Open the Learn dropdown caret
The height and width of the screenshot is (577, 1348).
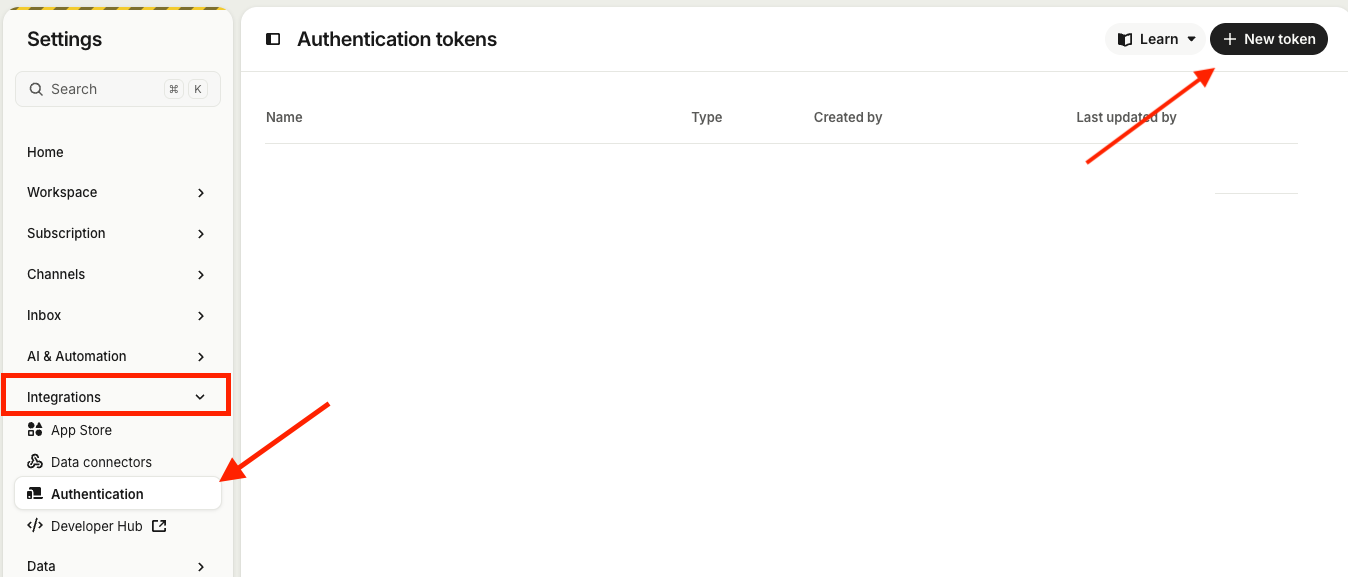tap(1191, 39)
